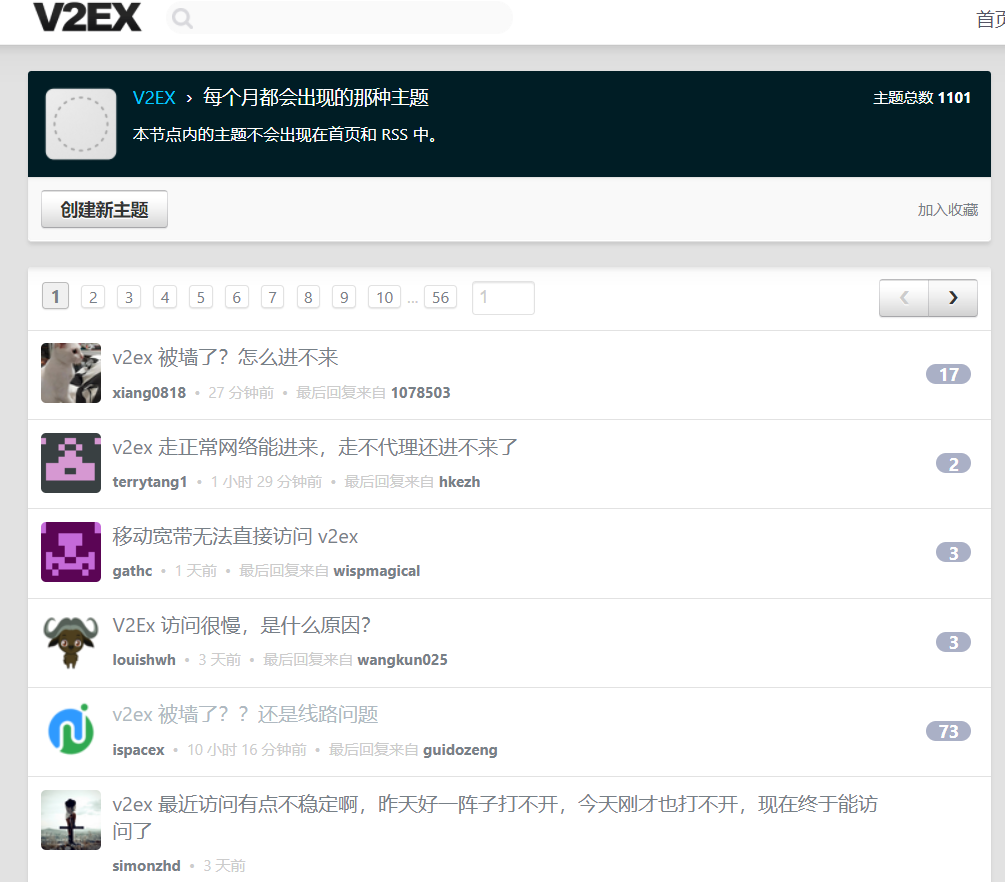Open louishwh's GNU head avatar
This screenshot has height=882, width=1005.
(71, 641)
